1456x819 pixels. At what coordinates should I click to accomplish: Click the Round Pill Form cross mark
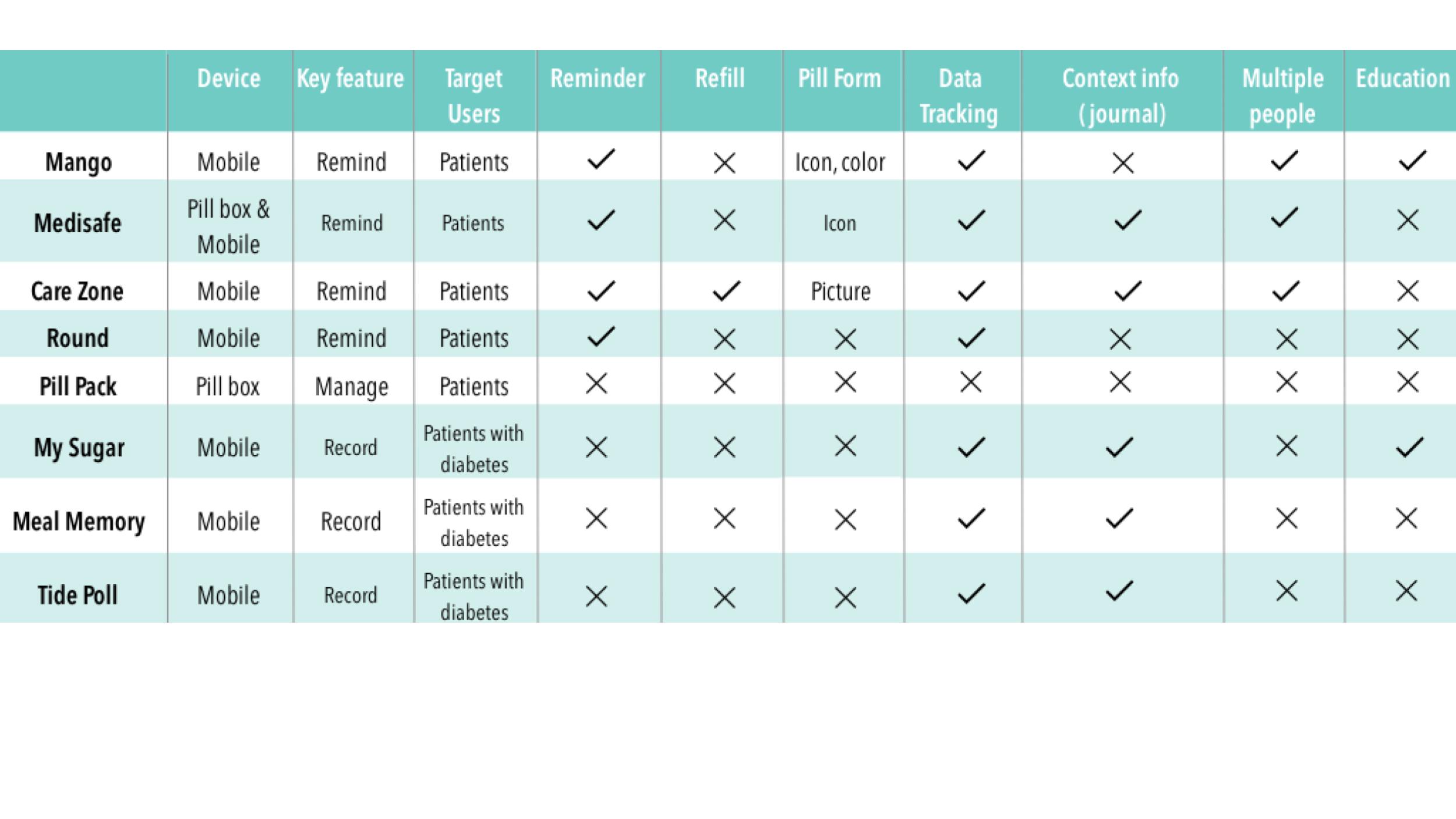tap(846, 339)
